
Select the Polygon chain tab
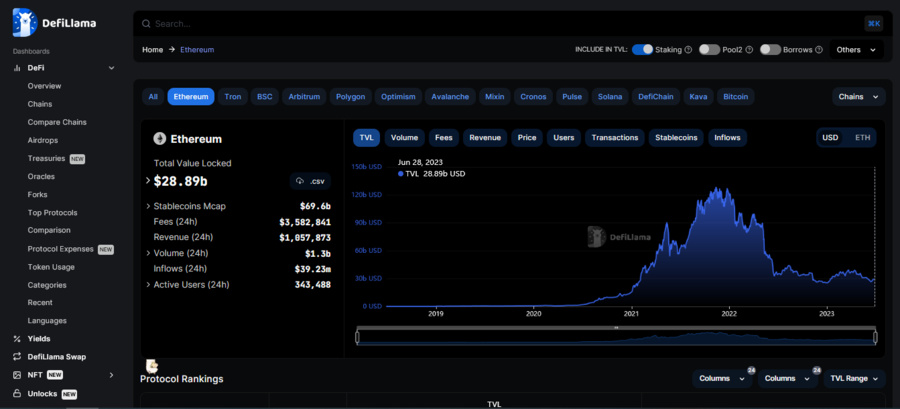[351, 97]
